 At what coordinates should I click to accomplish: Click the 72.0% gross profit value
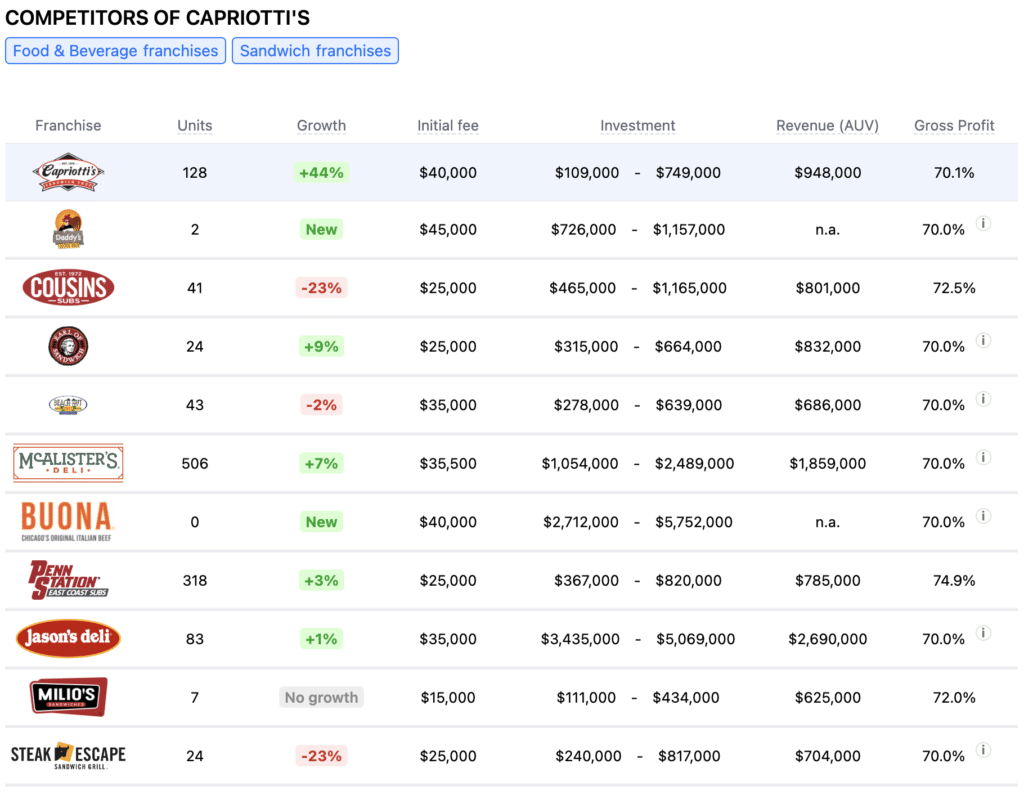pyautogui.click(x=954, y=697)
